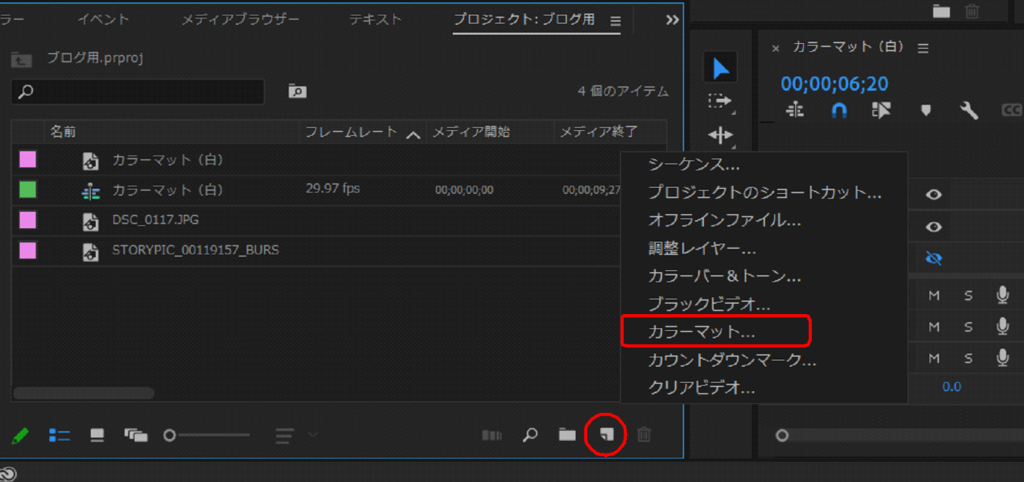Screen dimensions: 1024x482
Task: Click the Project panel search field
Action: [x=138, y=91]
